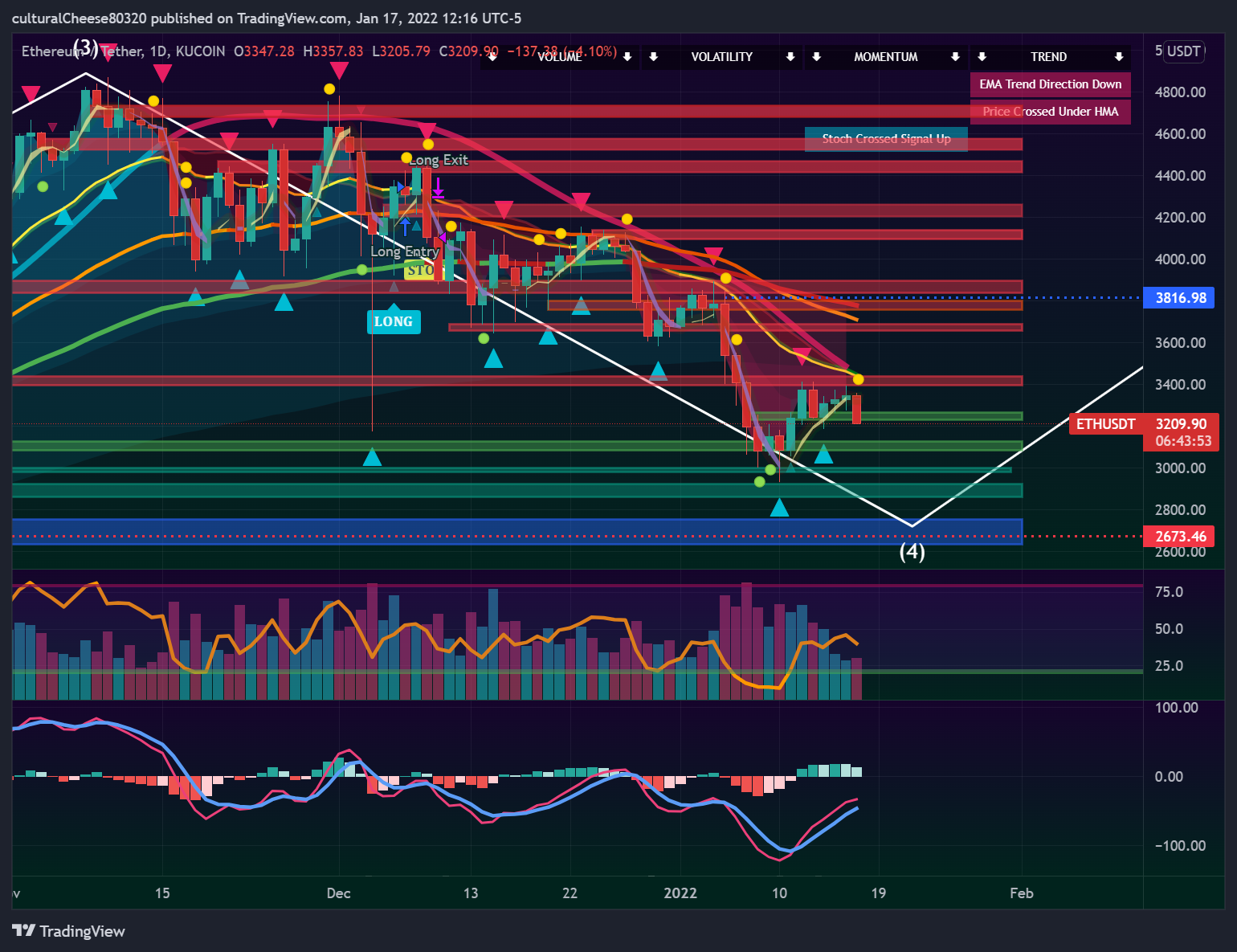Click the down arrow right of VOLATILITY
The image size is (1237, 952).
(x=790, y=57)
